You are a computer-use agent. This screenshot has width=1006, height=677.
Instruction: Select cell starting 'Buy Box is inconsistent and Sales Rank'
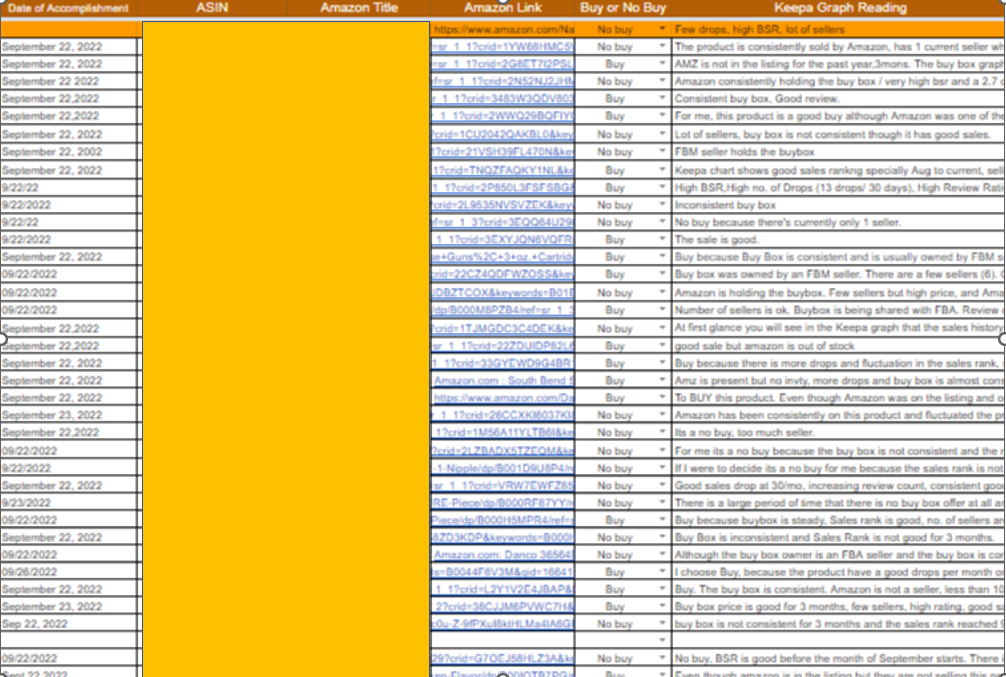[x=839, y=537]
